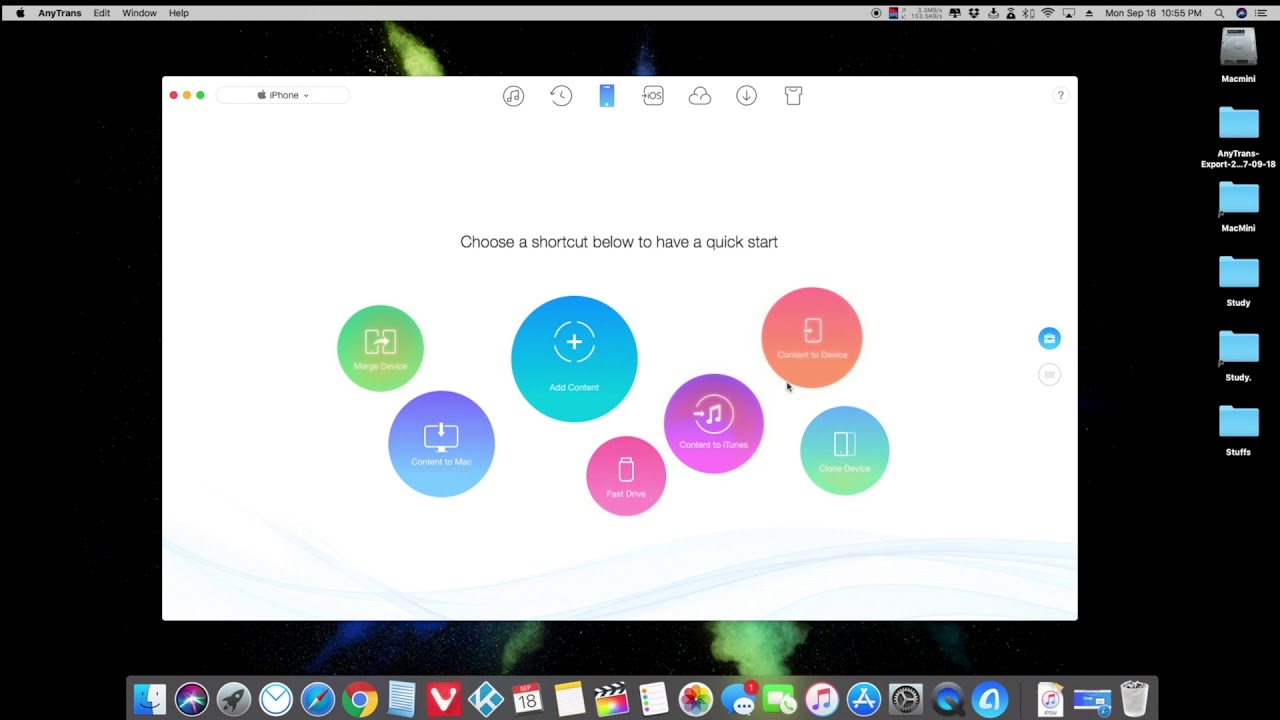Launch the Content to Device shortcut
The image size is (1280, 720).
pos(812,337)
